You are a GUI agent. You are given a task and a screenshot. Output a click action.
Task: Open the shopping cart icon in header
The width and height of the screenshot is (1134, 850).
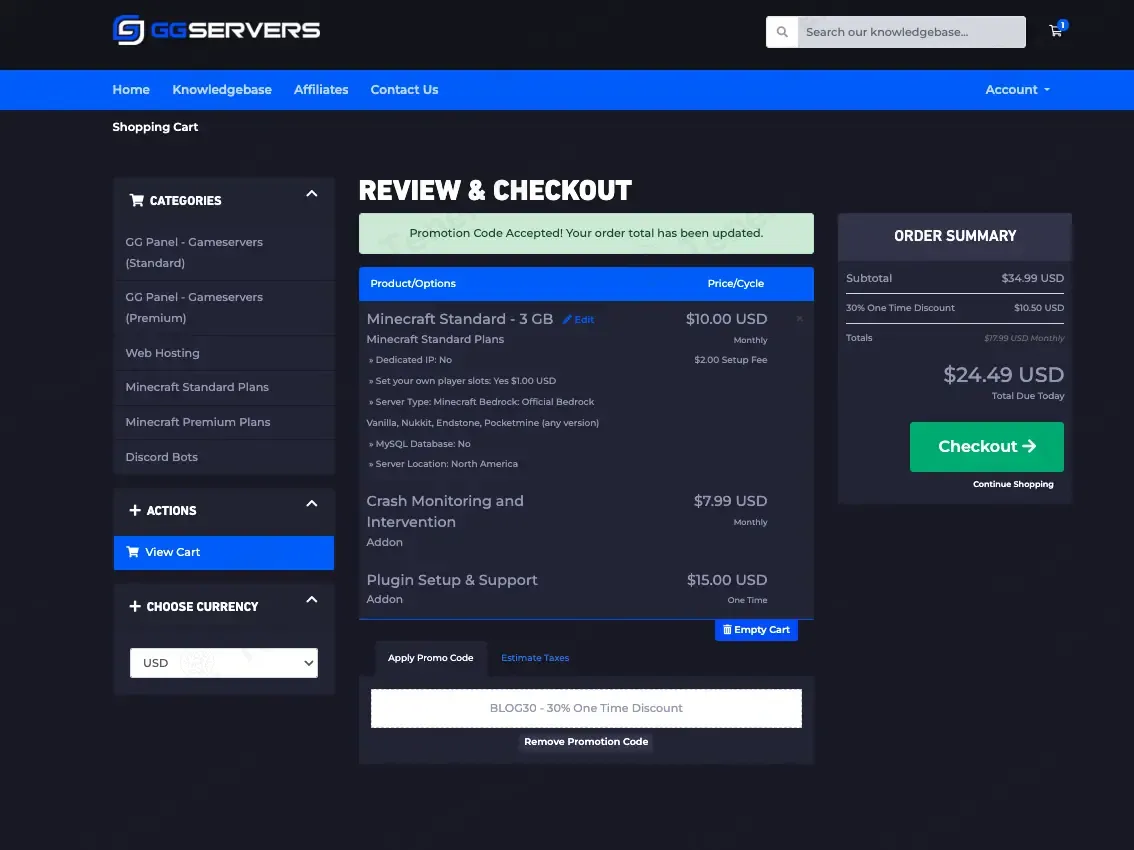point(1057,29)
